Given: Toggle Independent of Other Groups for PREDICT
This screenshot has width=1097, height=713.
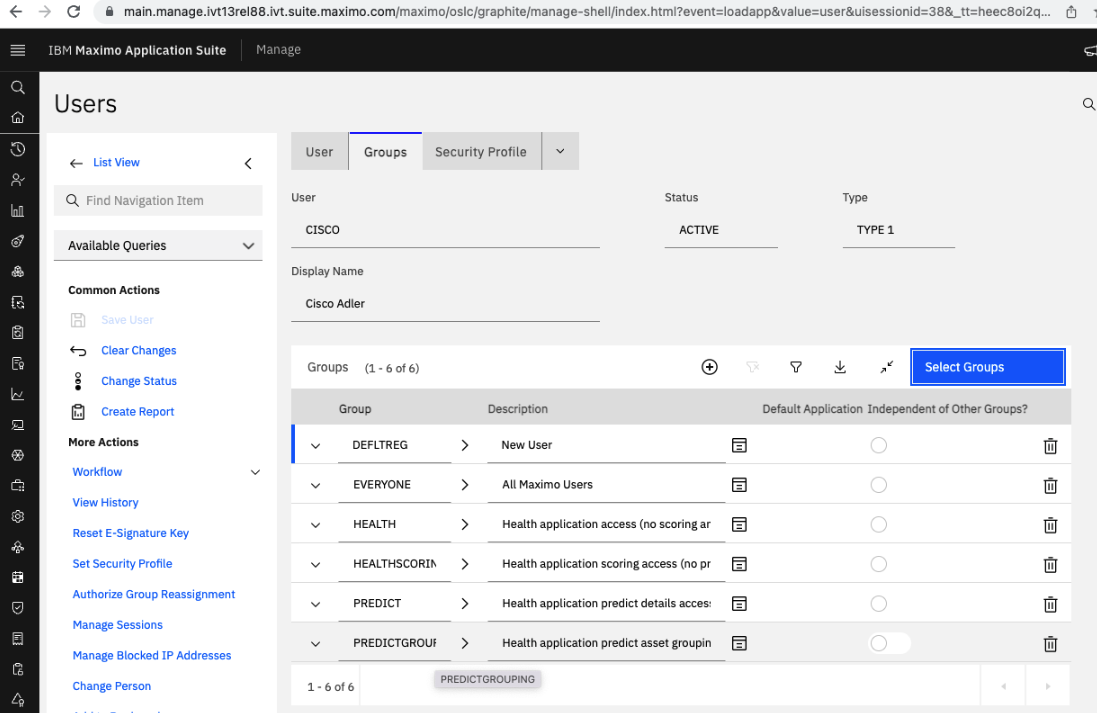Looking at the screenshot, I should 879,603.
